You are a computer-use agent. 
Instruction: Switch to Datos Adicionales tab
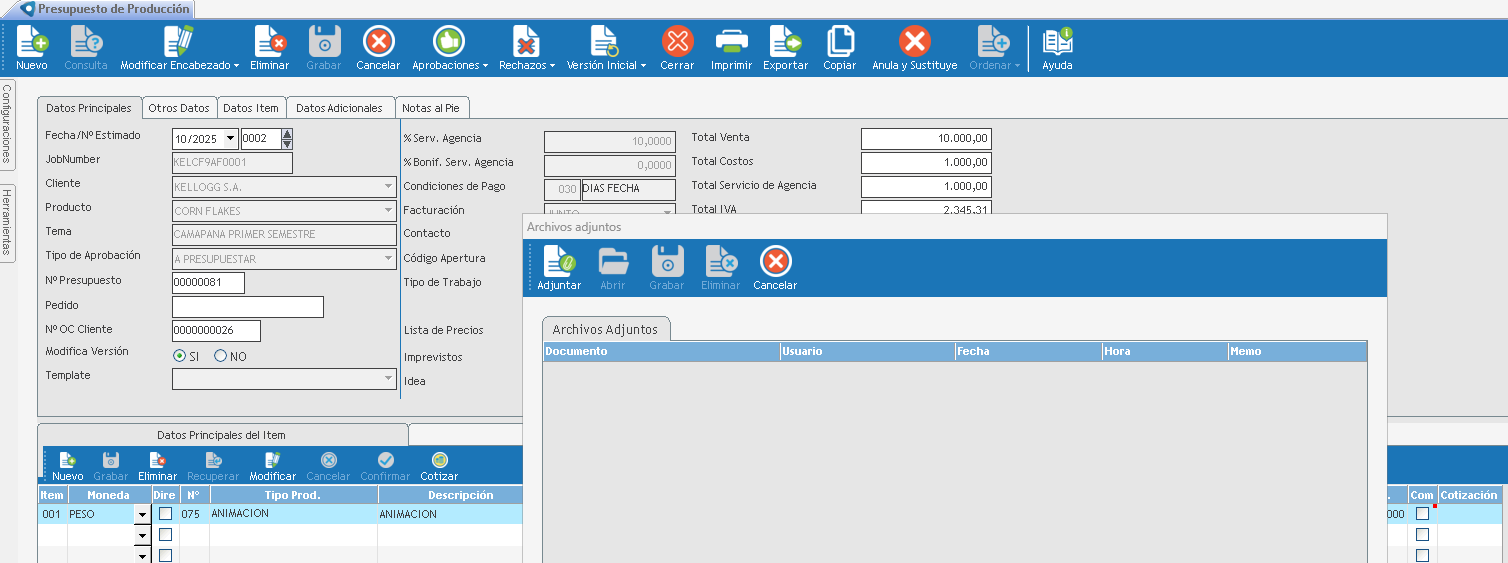[339, 108]
